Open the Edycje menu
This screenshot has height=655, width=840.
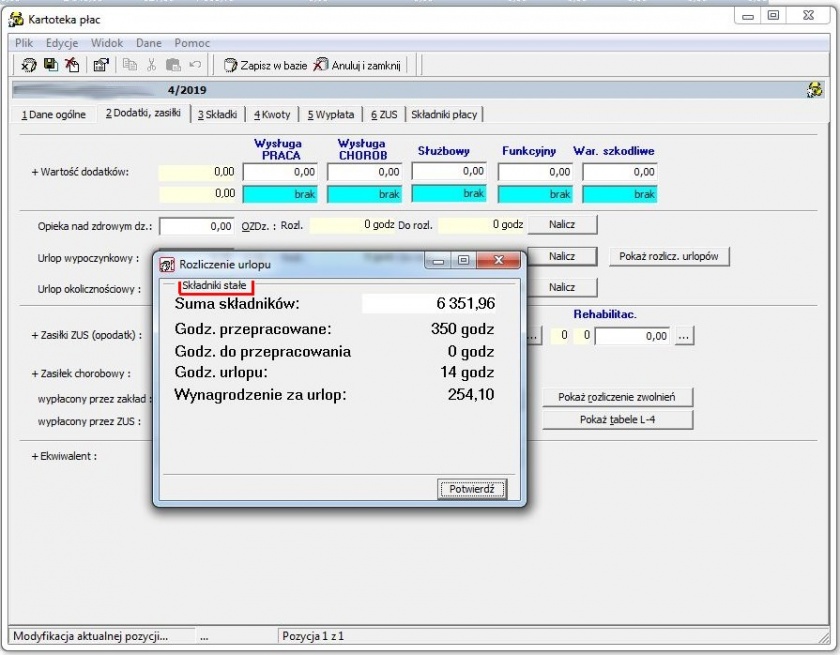click(x=62, y=43)
